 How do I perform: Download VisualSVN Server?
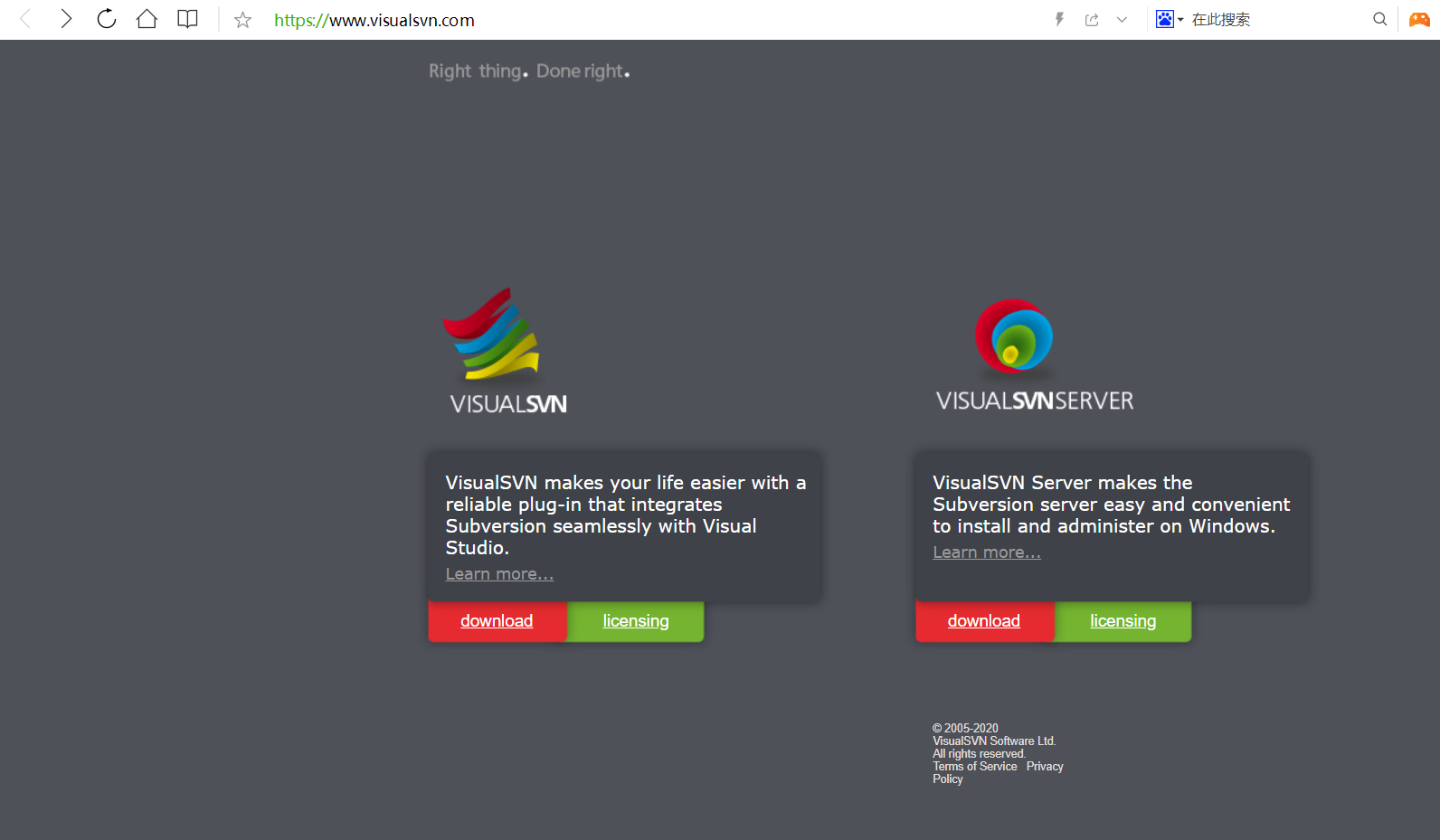tap(984, 621)
